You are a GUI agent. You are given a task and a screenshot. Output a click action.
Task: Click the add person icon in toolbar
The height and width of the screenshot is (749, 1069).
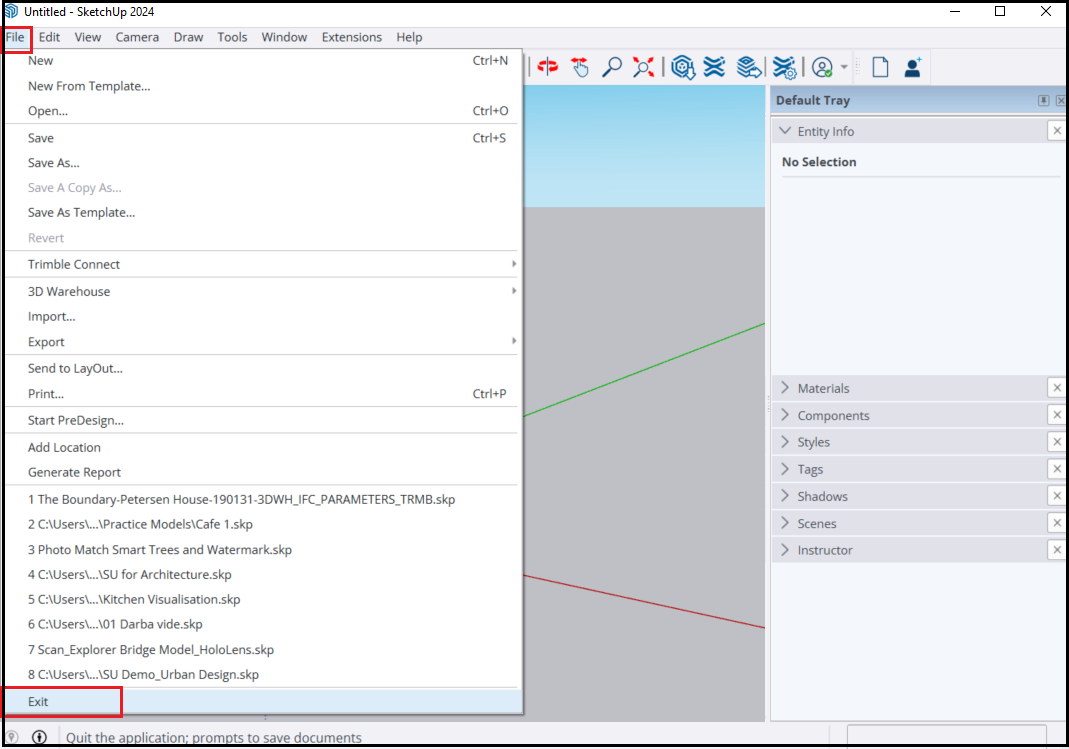point(912,67)
